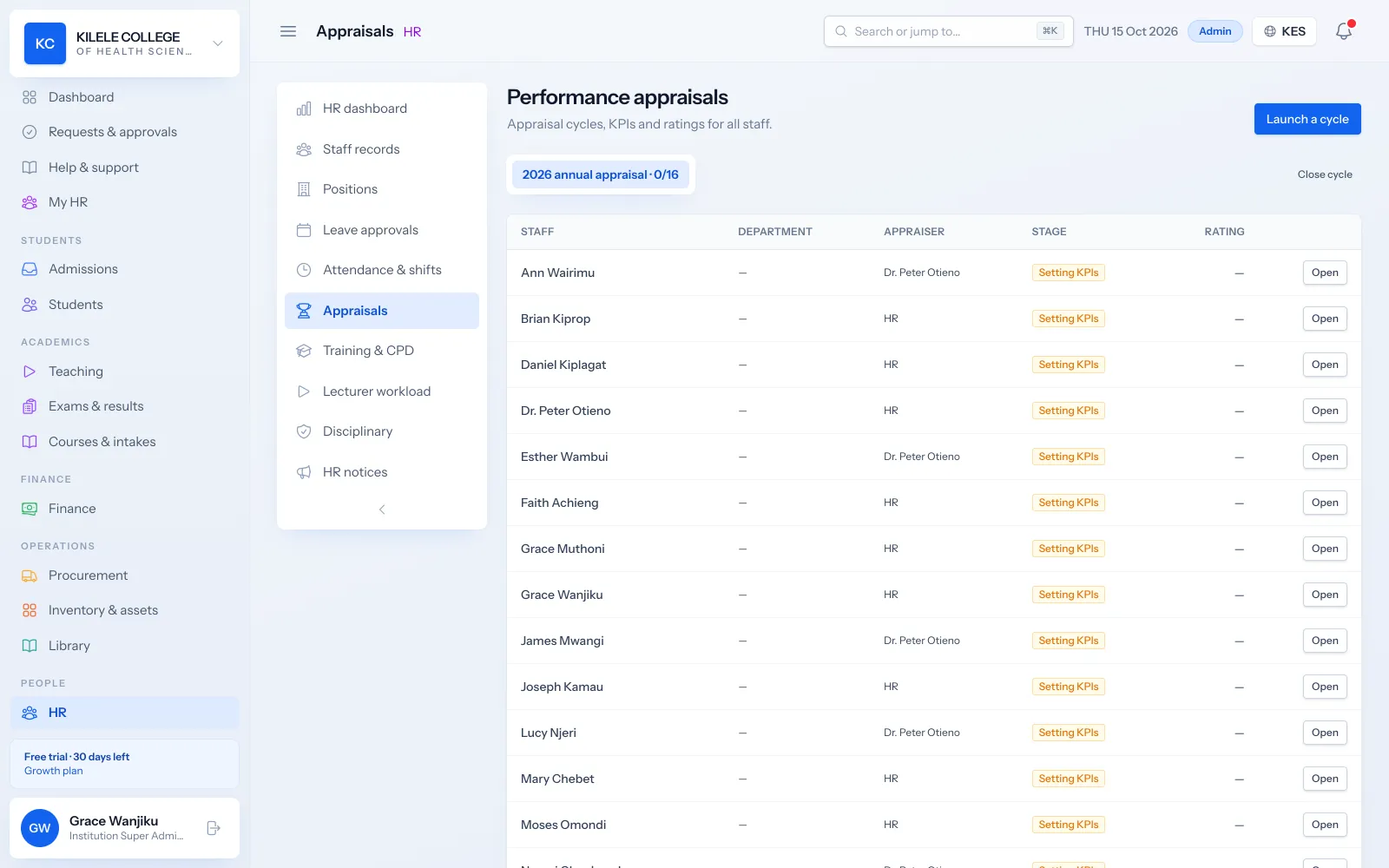Image resolution: width=1389 pixels, height=868 pixels.
Task: Toggle the hamburger menu icon
Action: 288,31
